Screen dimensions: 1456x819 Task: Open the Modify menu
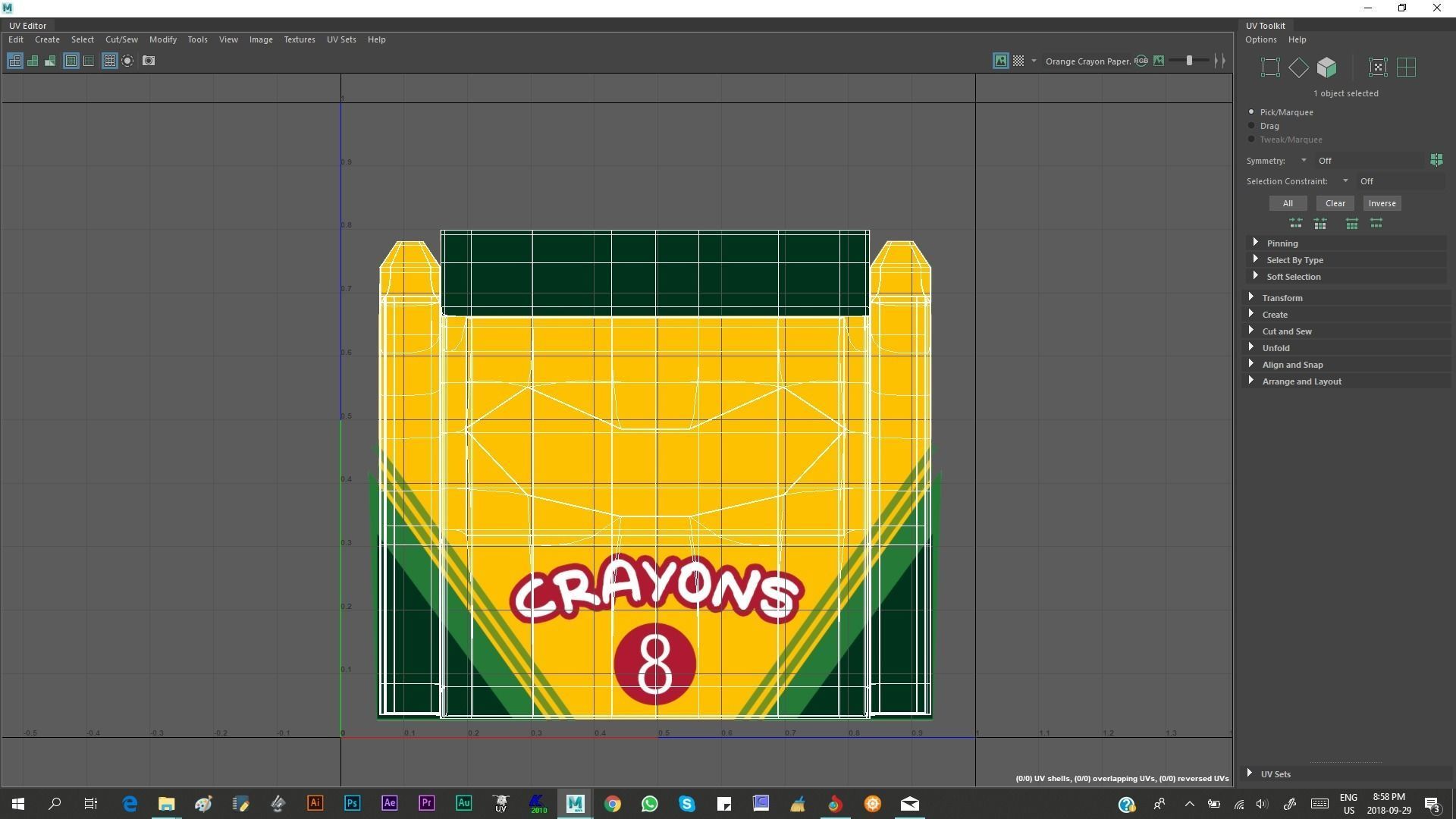click(163, 39)
